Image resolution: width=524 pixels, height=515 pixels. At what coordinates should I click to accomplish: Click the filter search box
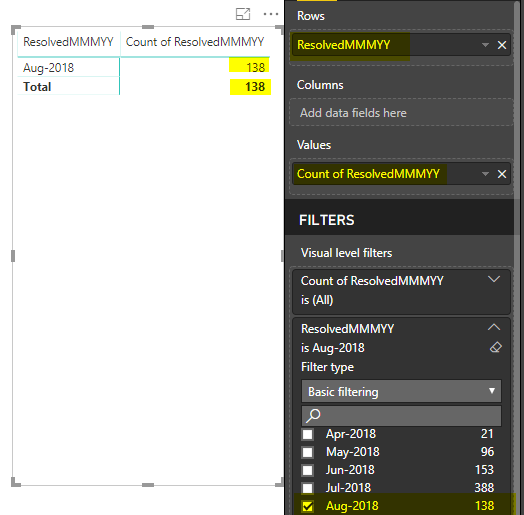(401, 415)
